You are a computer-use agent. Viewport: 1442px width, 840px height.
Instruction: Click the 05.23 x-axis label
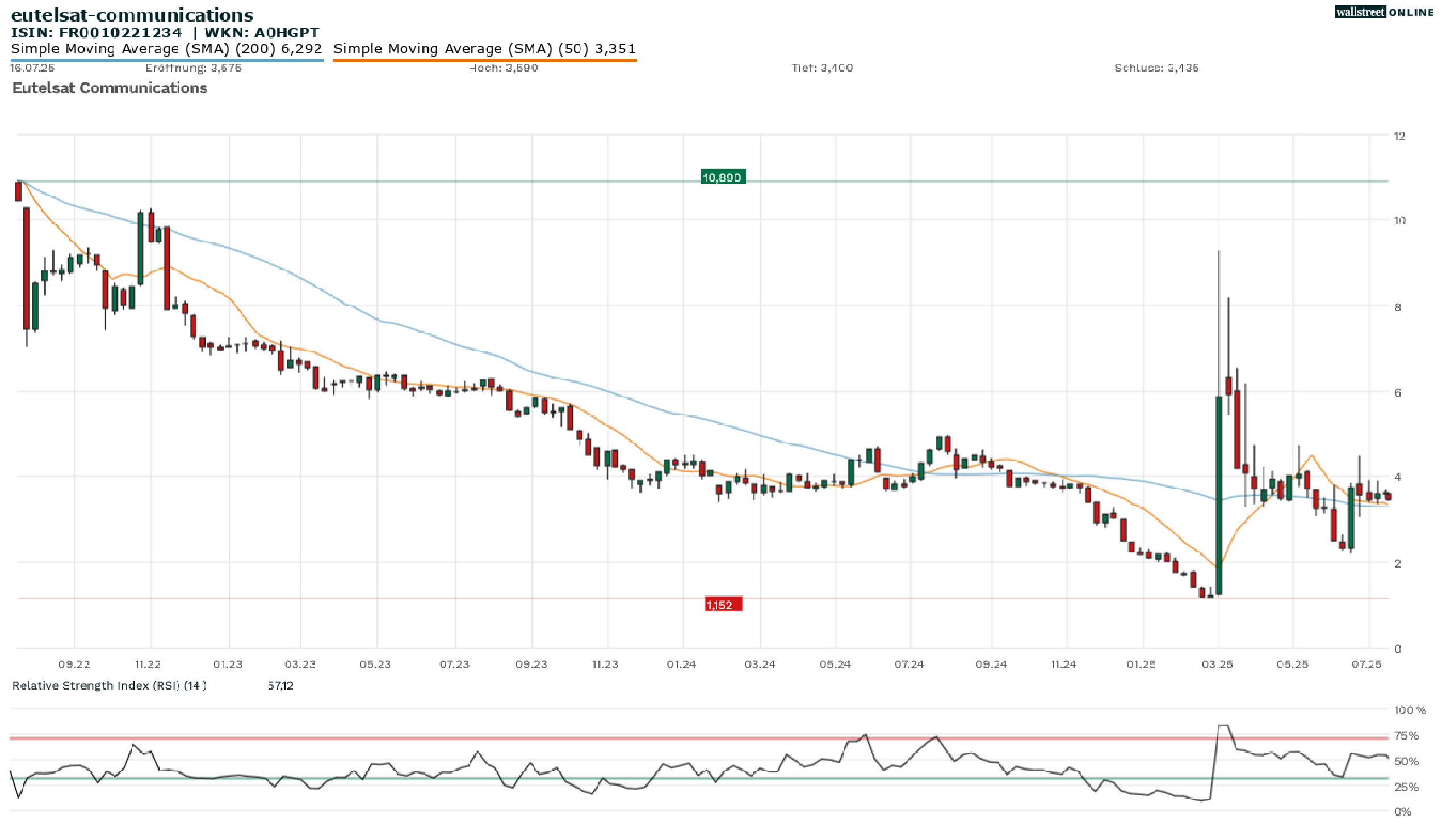click(375, 664)
